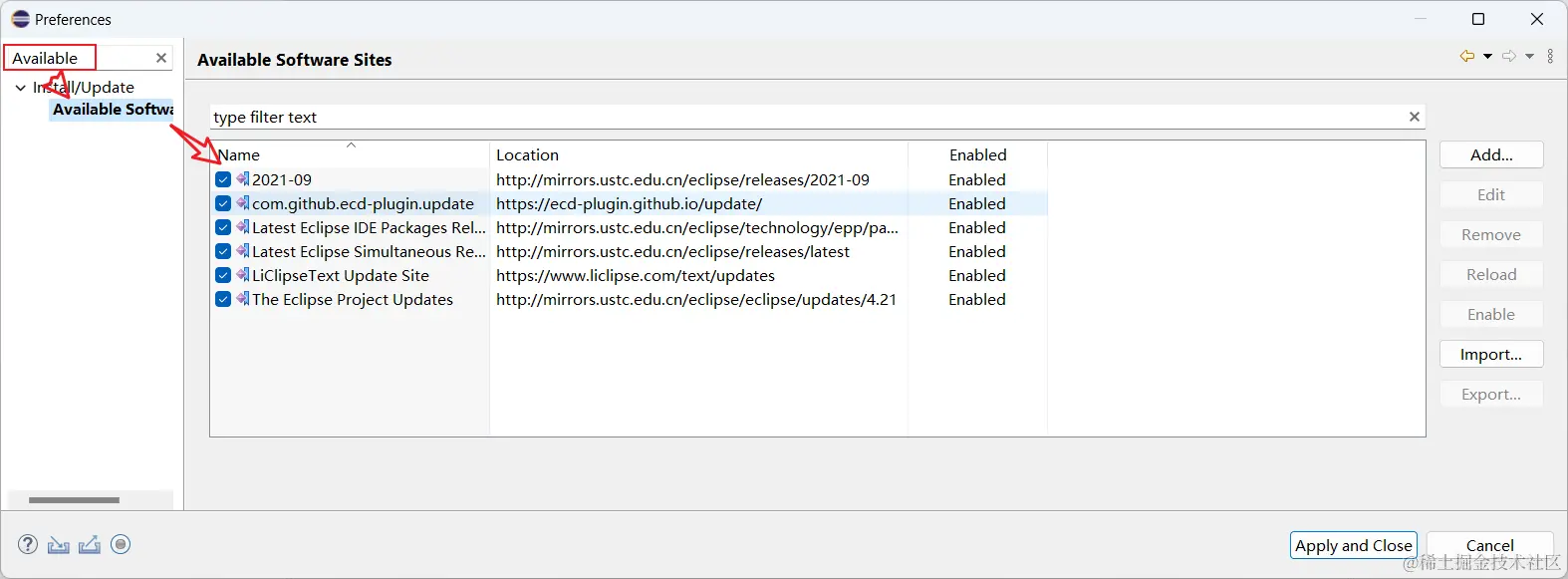Collapse the Install/Update tree node
This screenshot has height=579, width=1568.
click(x=20, y=88)
